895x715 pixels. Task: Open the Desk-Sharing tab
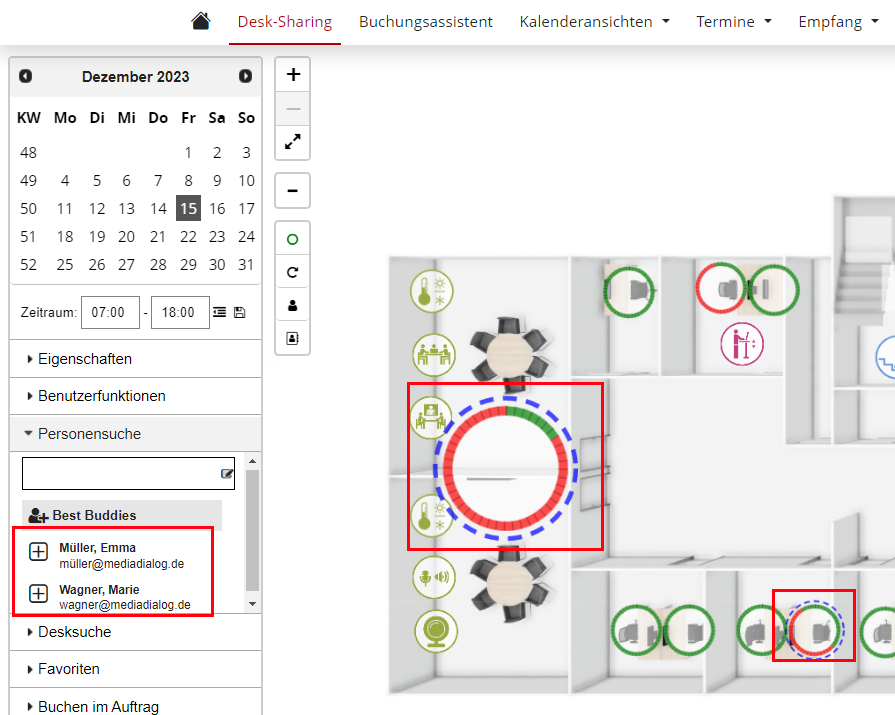tap(284, 22)
